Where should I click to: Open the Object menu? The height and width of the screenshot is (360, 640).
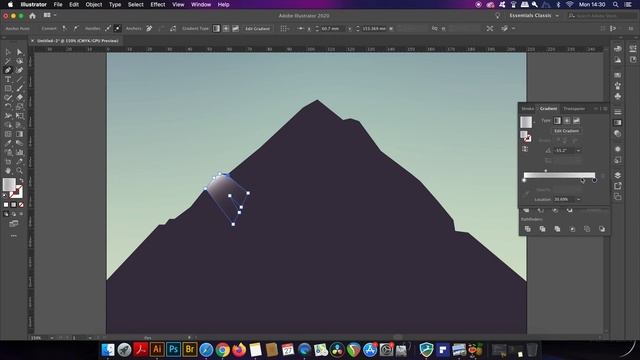point(93,4)
